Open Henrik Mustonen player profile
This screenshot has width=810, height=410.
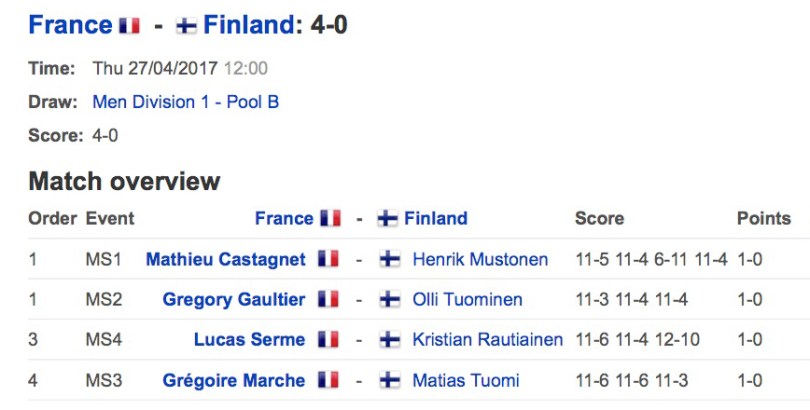click(480, 259)
